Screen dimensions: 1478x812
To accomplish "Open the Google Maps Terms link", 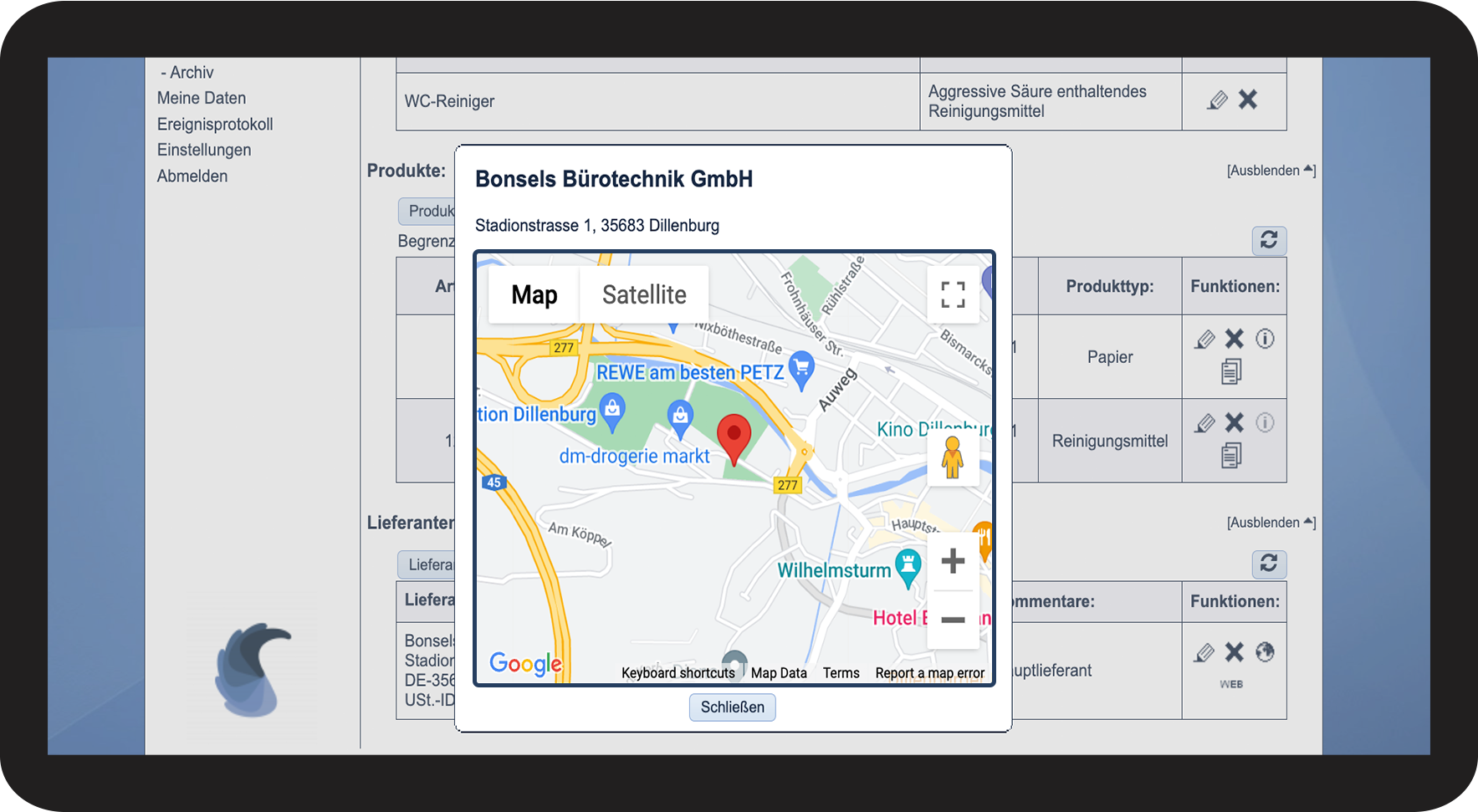I will click(841, 673).
